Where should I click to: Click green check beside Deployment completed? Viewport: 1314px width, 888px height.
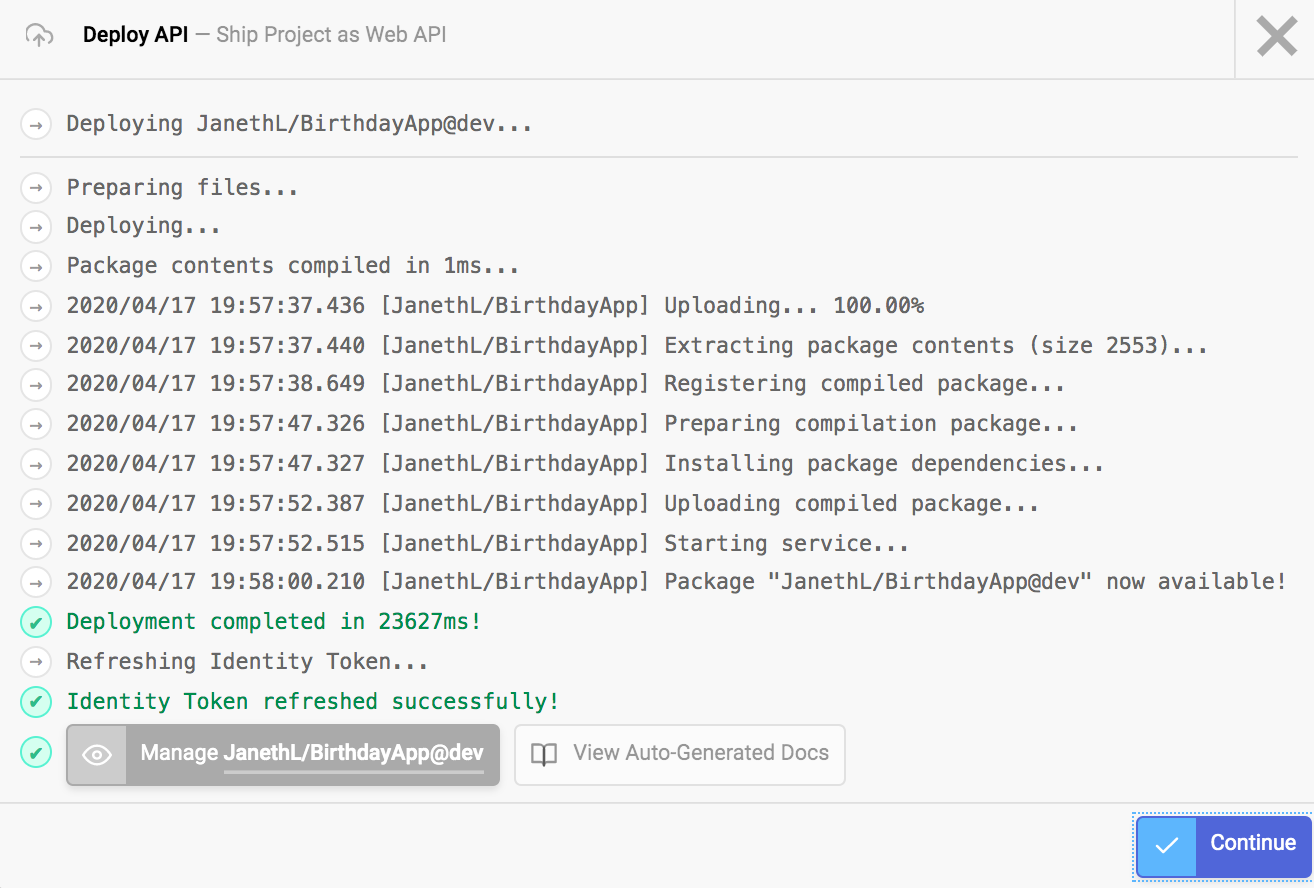coord(36,623)
